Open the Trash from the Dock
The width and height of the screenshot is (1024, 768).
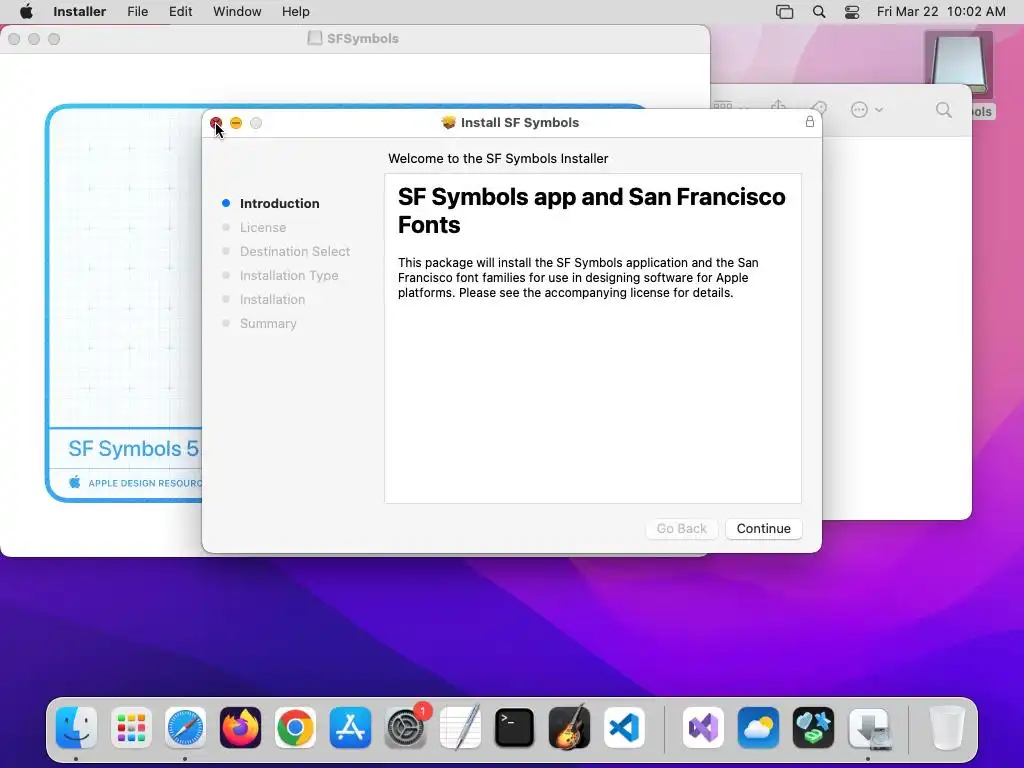[946, 727]
